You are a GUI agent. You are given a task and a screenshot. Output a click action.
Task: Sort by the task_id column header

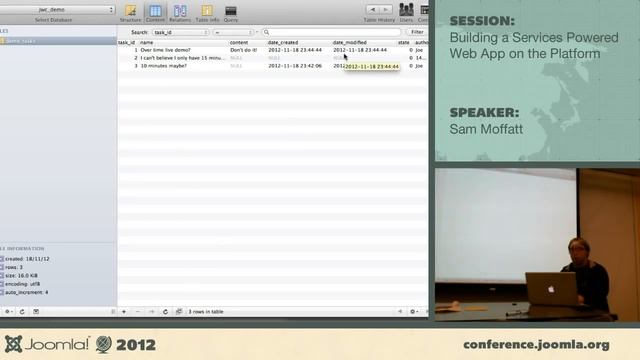pyautogui.click(x=127, y=42)
